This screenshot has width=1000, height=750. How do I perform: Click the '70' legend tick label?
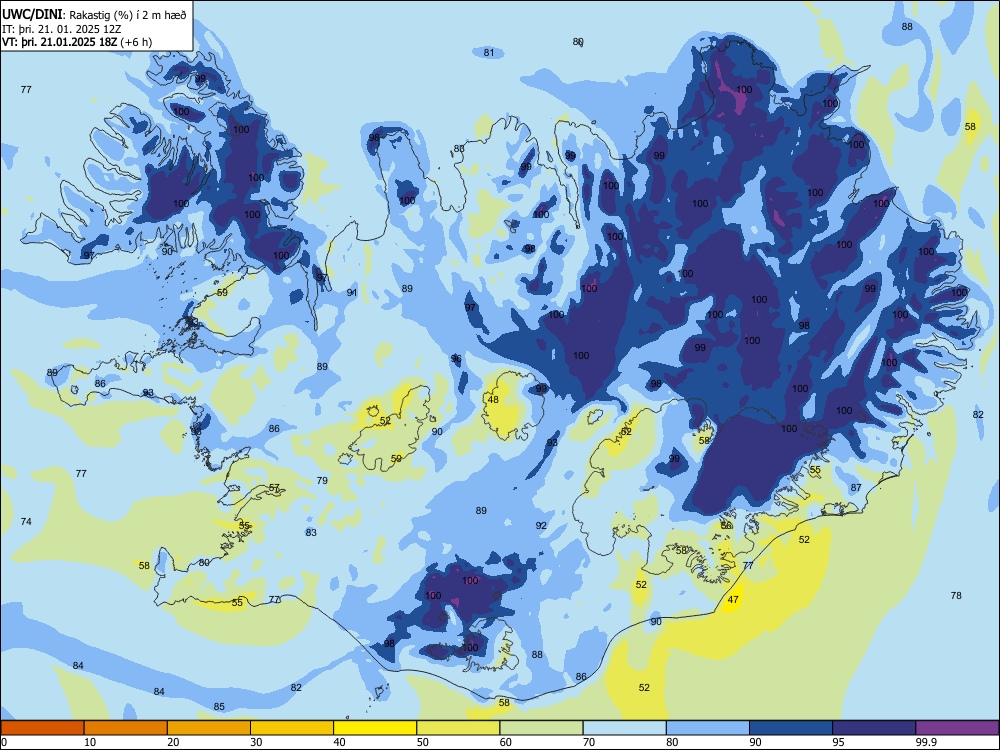pyautogui.click(x=589, y=742)
